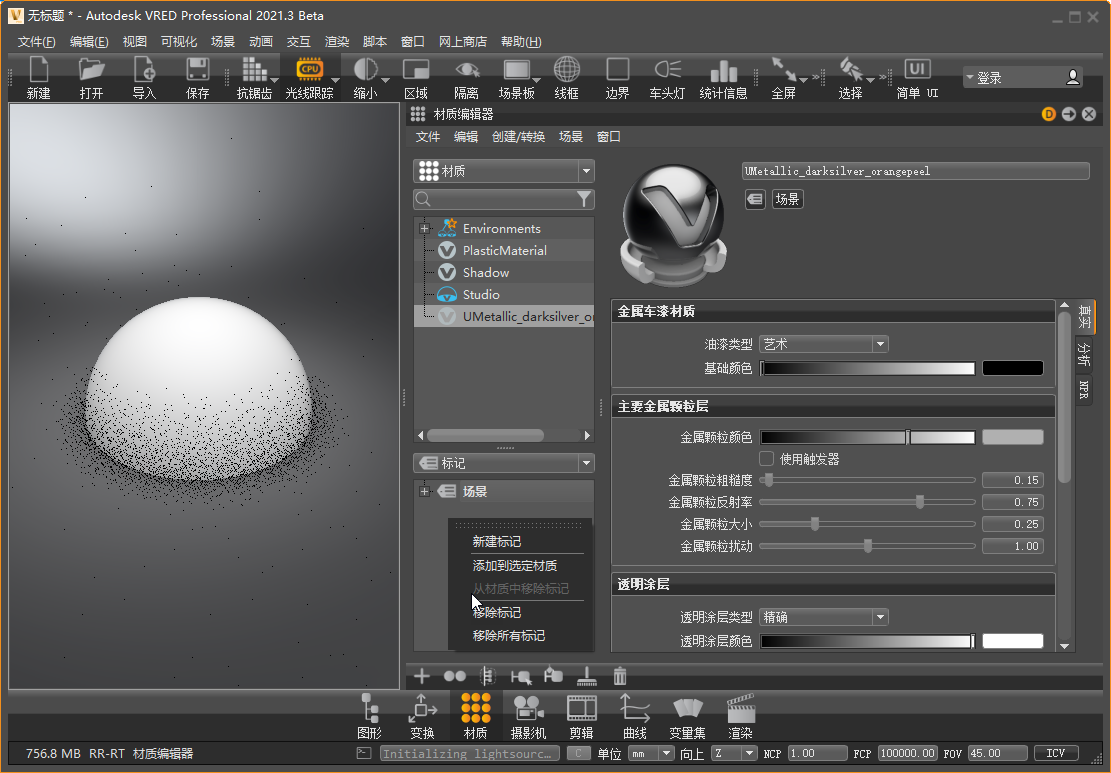The width and height of the screenshot is (1111, 773).
Task: Open a file with the 打开 icon
Action: (91, 78)
